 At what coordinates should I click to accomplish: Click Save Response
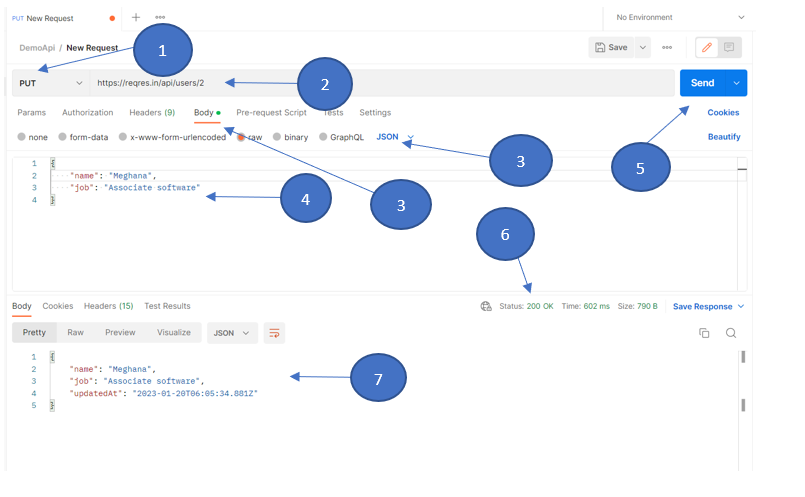(702, 307)
